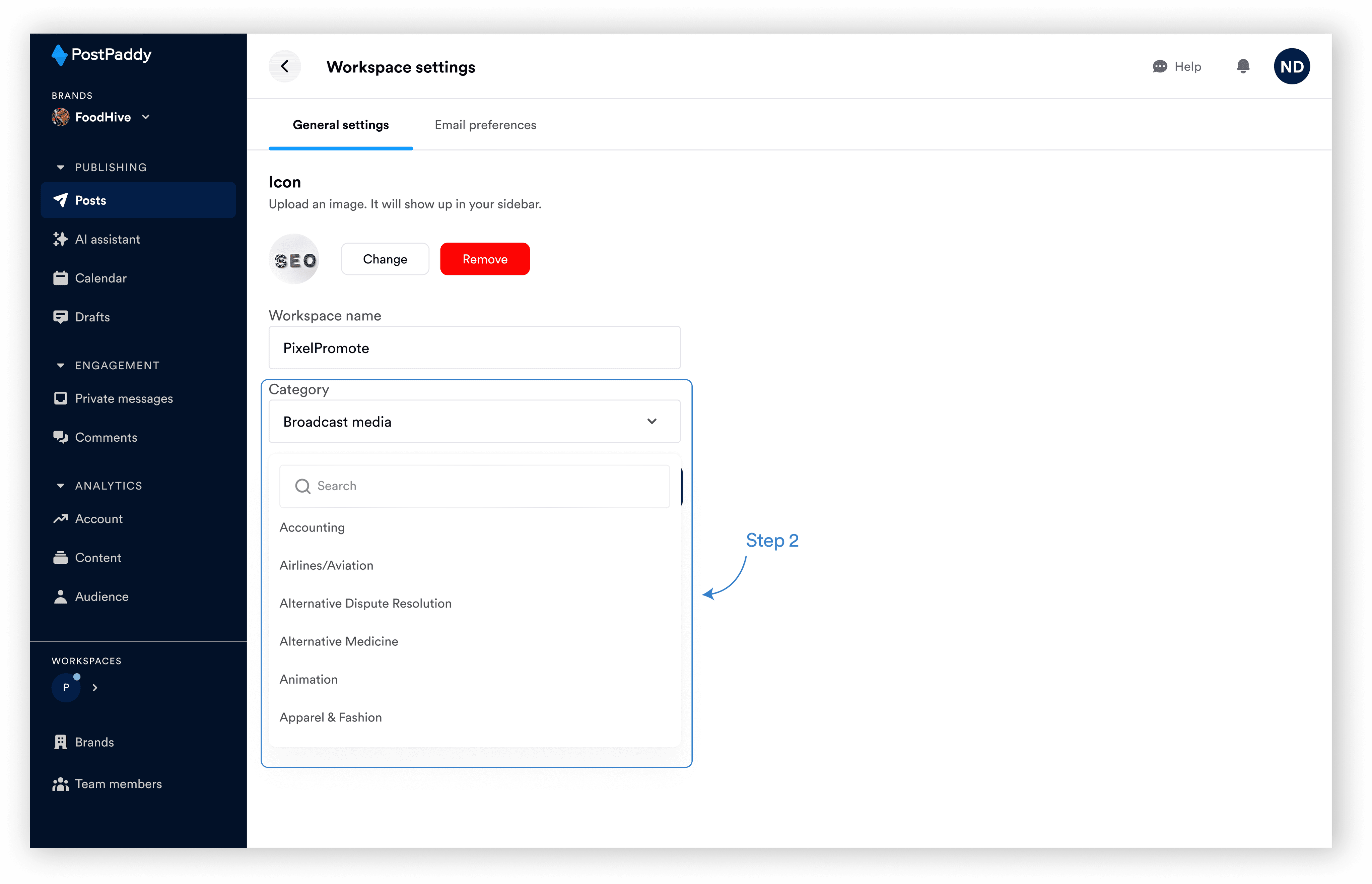
Task: Open notifications bell
Action: (x=1242, y=67)
